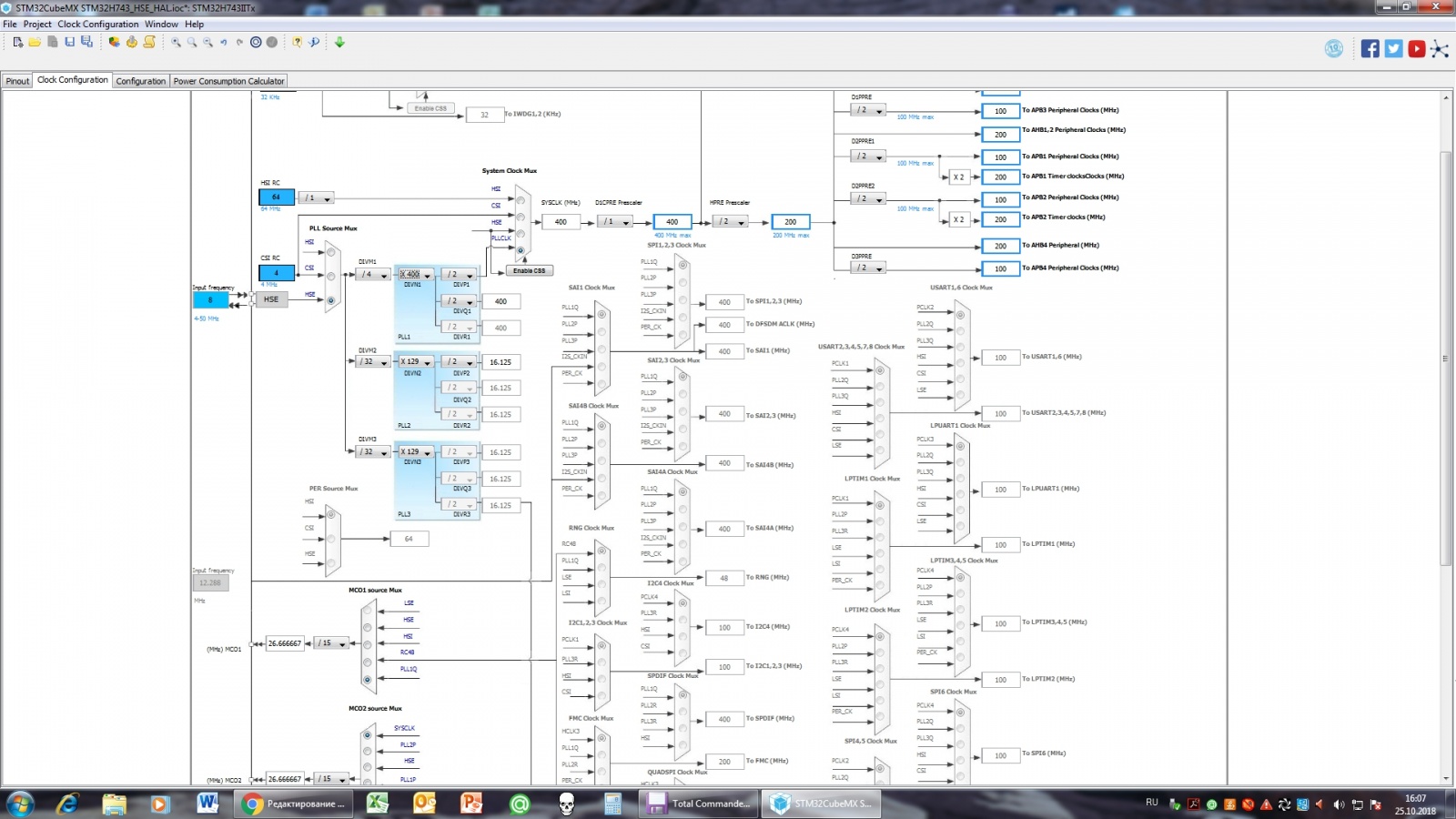Open the DIVP1 /2 dropdown
1456x819 pixels.
[x=460, y=274]
